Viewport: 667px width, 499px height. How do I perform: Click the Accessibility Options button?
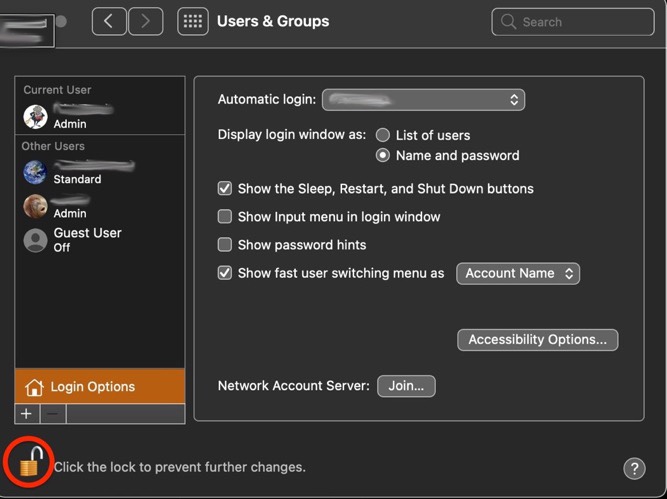coord(537,339)
